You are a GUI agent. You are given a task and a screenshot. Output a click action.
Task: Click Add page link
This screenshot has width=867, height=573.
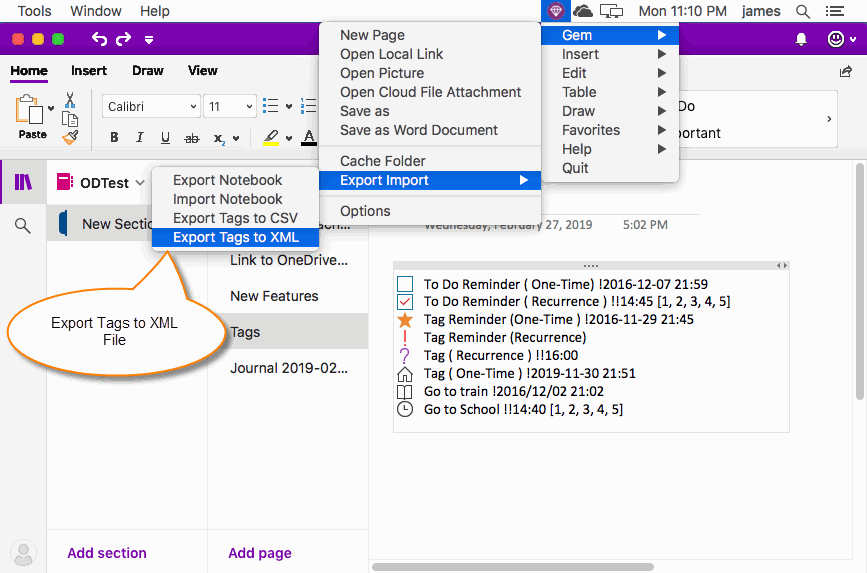(260, 553)
